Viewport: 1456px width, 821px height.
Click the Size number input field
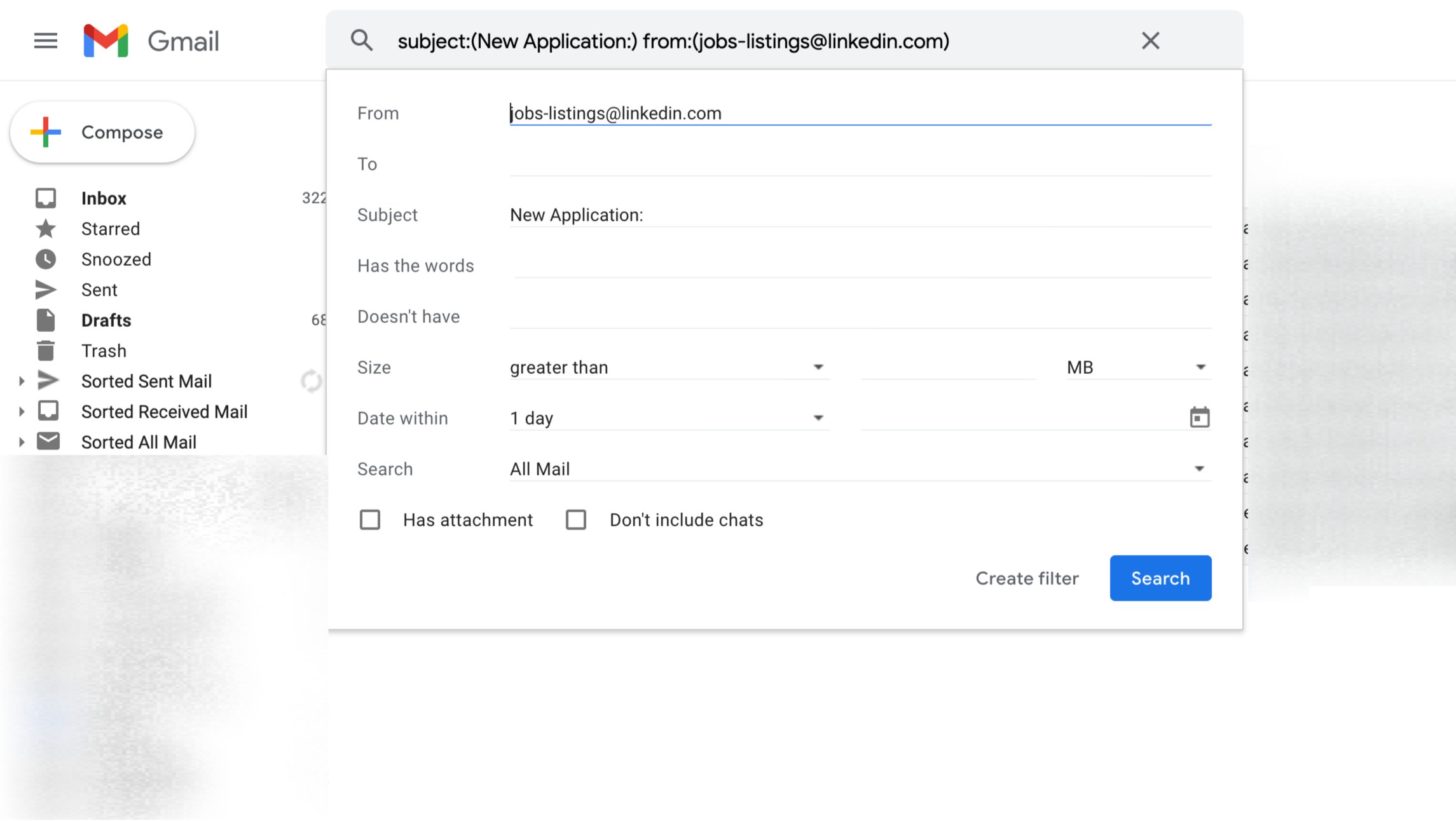click(x=948, y=367)
